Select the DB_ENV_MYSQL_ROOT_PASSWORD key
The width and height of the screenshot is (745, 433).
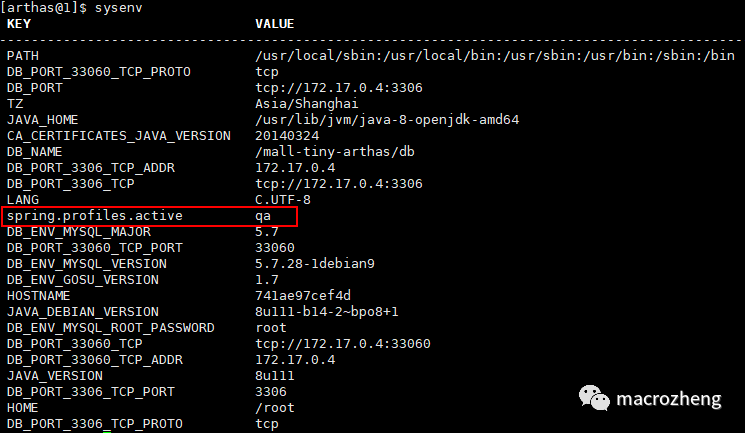(x=111, y=328)
